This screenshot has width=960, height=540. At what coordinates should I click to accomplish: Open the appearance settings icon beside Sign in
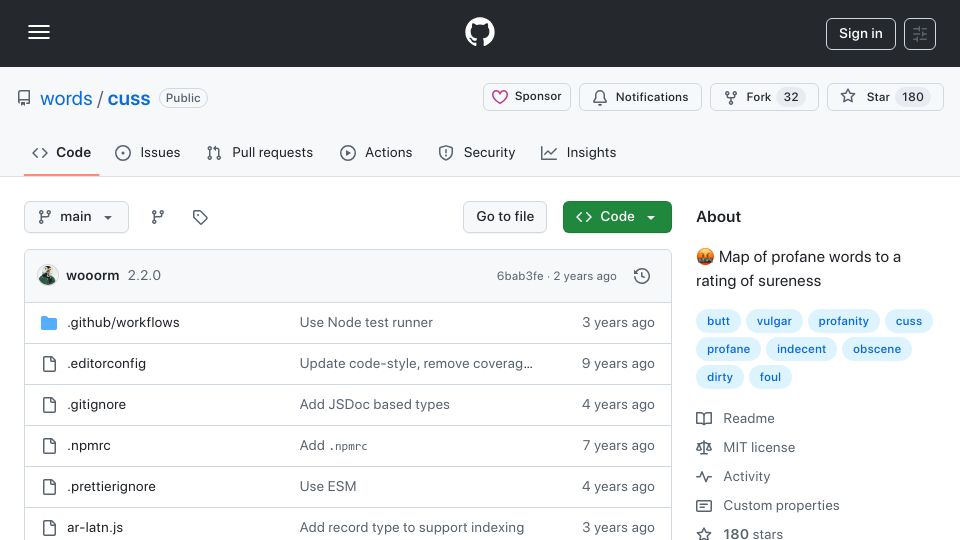(x=920, y=34)
